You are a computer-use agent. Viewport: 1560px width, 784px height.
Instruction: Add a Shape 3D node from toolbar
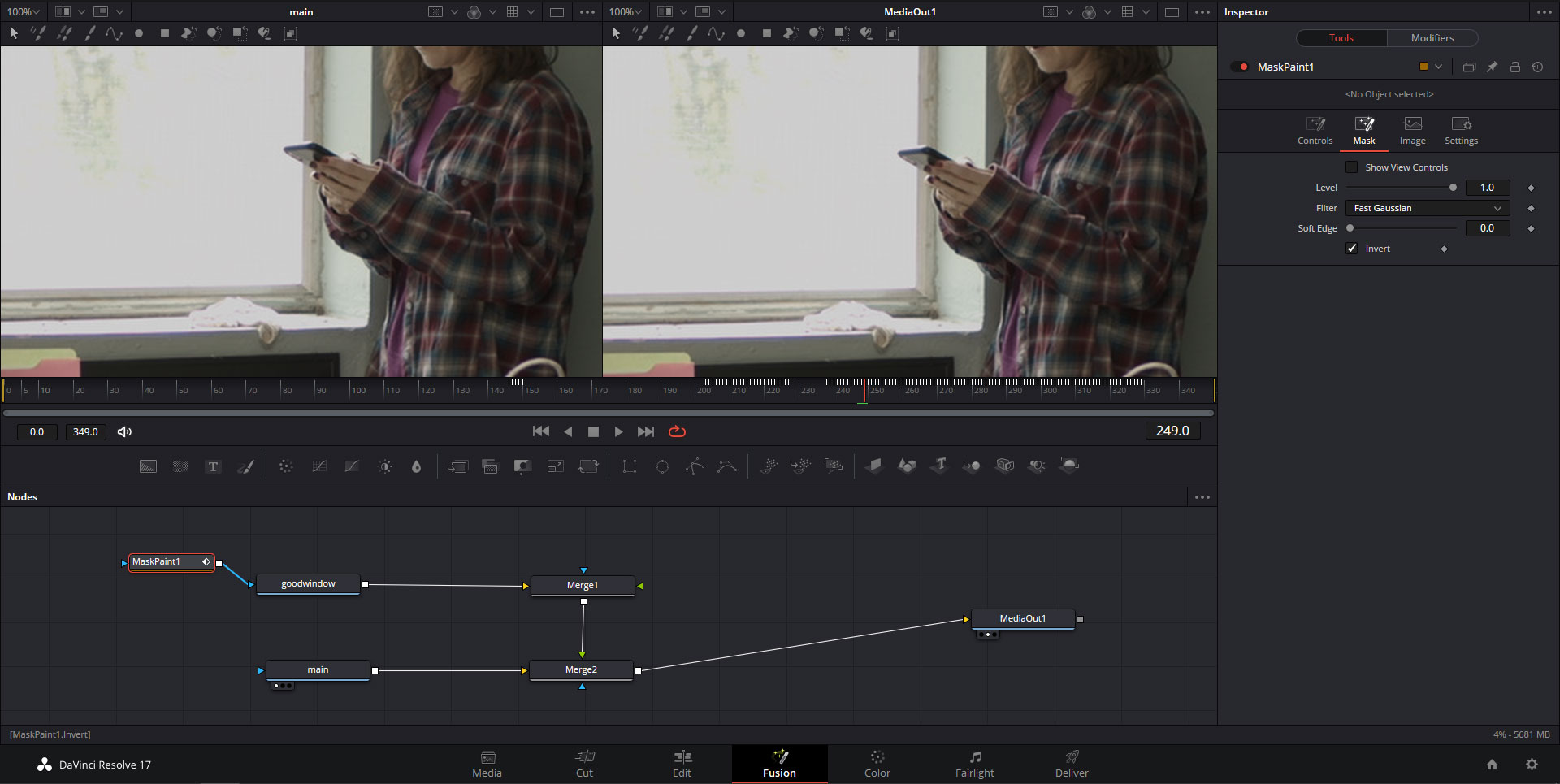pos(907,466)
